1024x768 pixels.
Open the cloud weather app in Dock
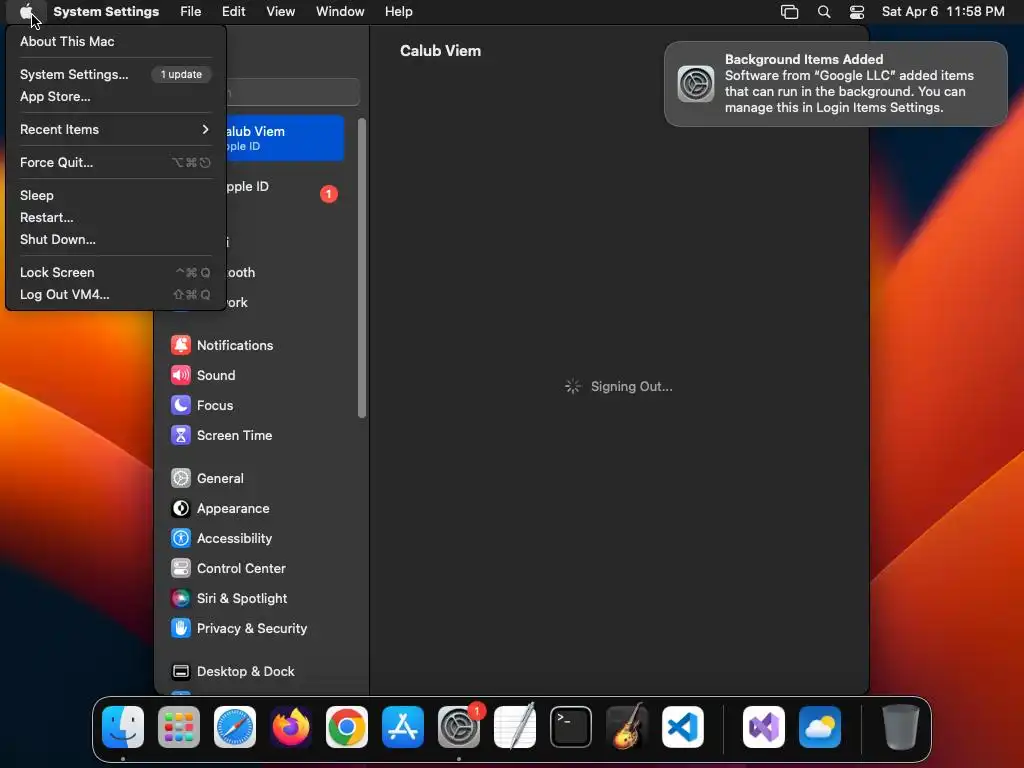pos(820,727)
